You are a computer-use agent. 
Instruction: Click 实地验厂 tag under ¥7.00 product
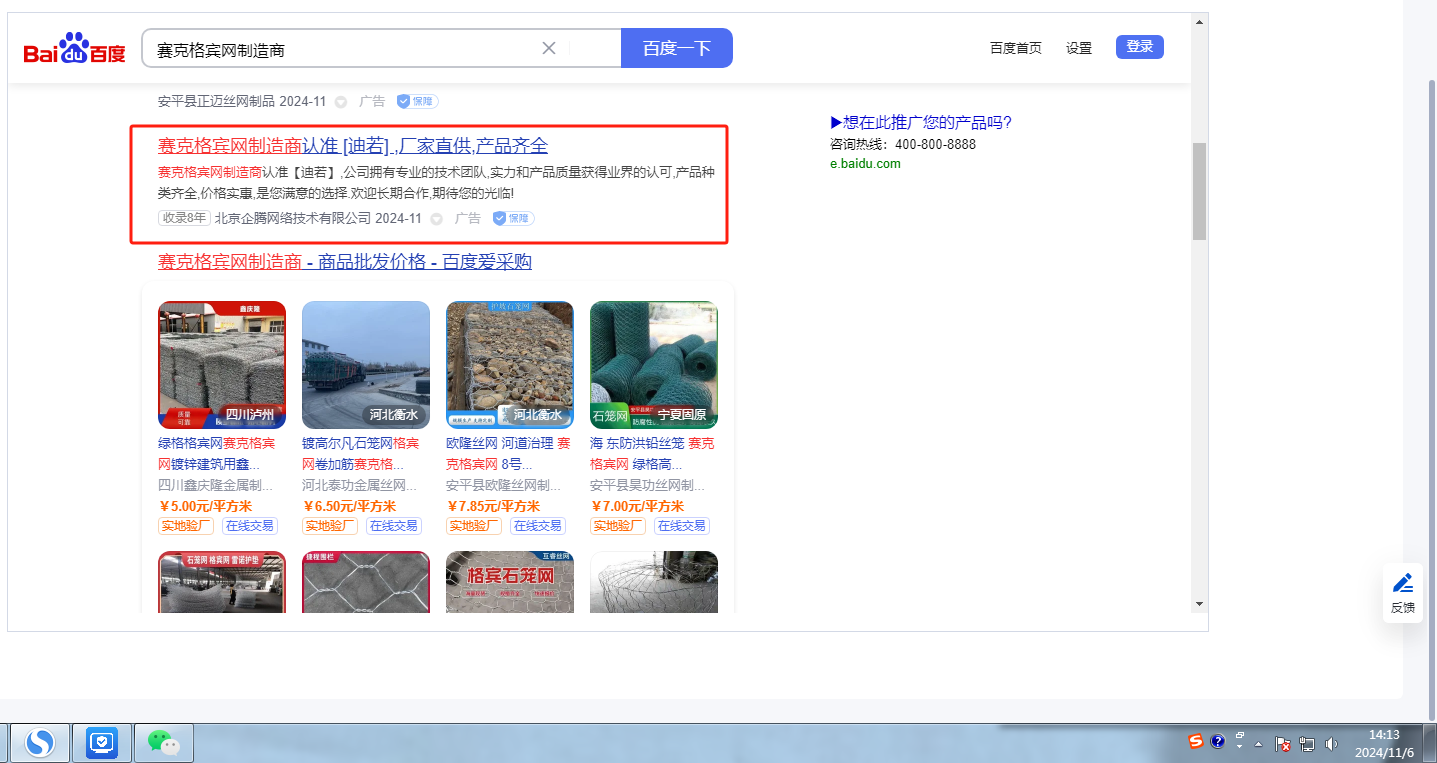618,526
